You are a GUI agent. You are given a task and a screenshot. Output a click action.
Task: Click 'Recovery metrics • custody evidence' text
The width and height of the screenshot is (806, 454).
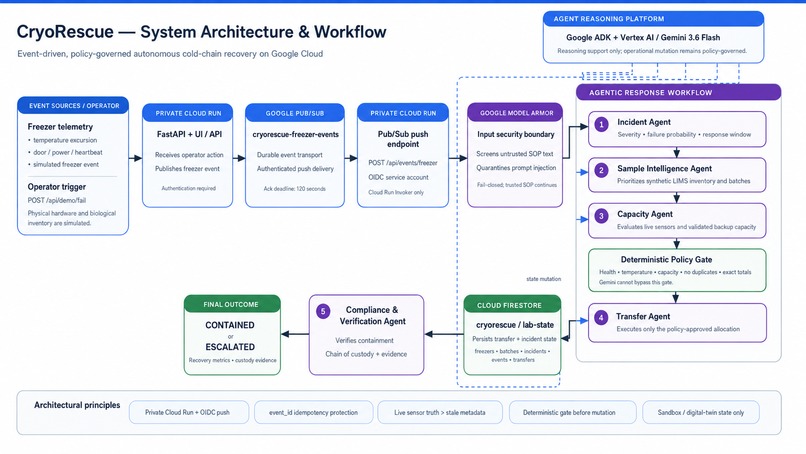(x=232, y=360)
